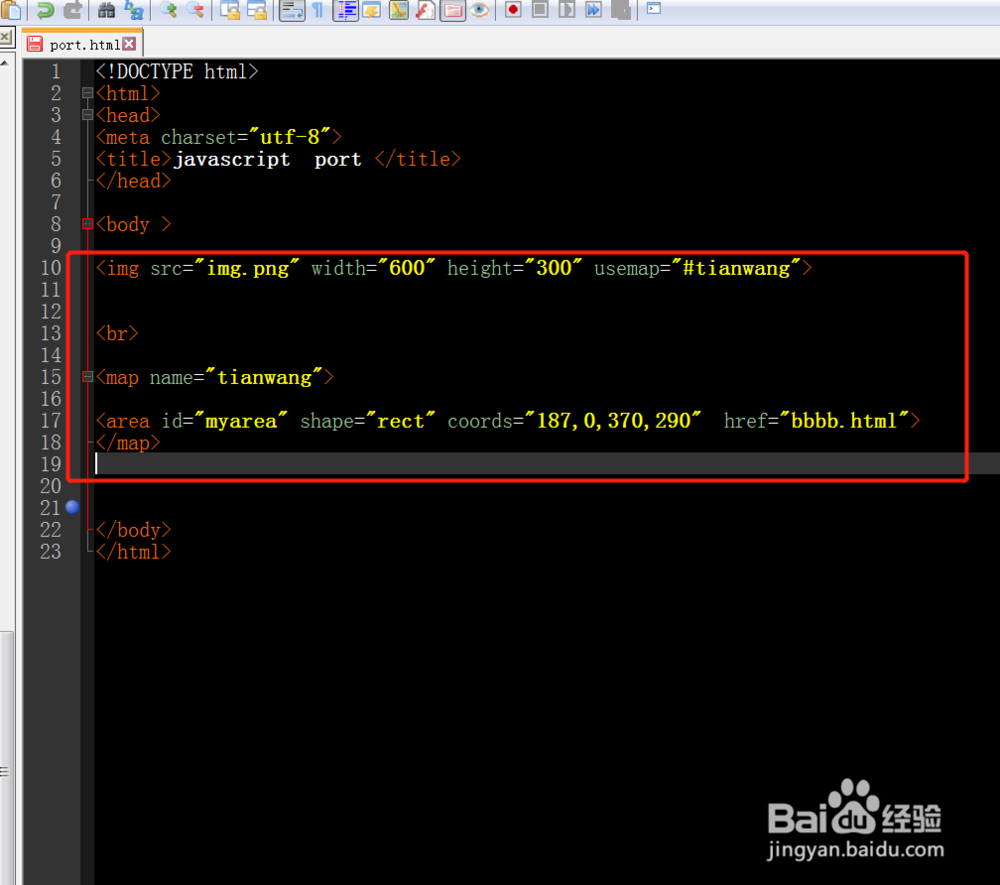
Task: Click the console window toolbar icon
Action: point(654,8)
